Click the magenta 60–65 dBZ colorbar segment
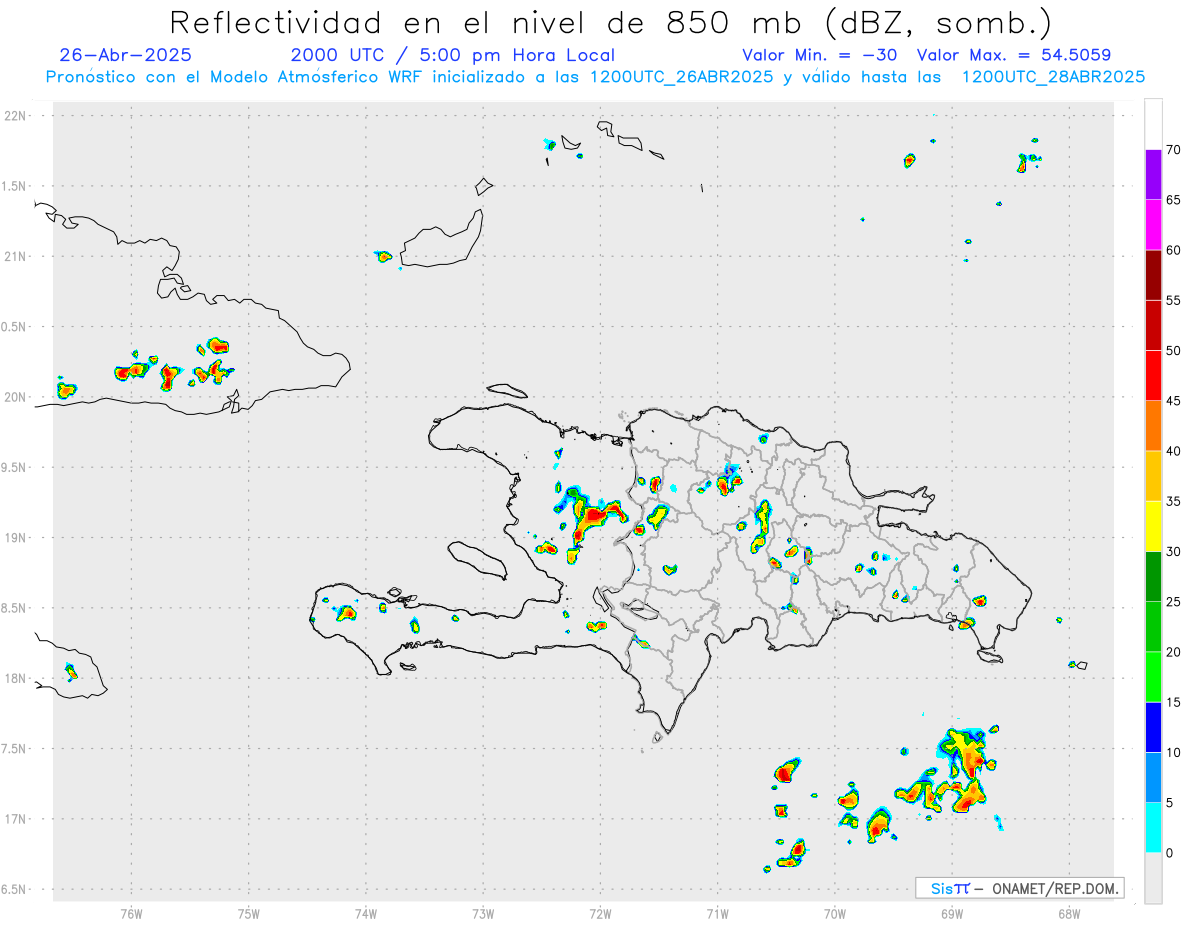This screenshot has width=1200, height=927. point(1153,225)
